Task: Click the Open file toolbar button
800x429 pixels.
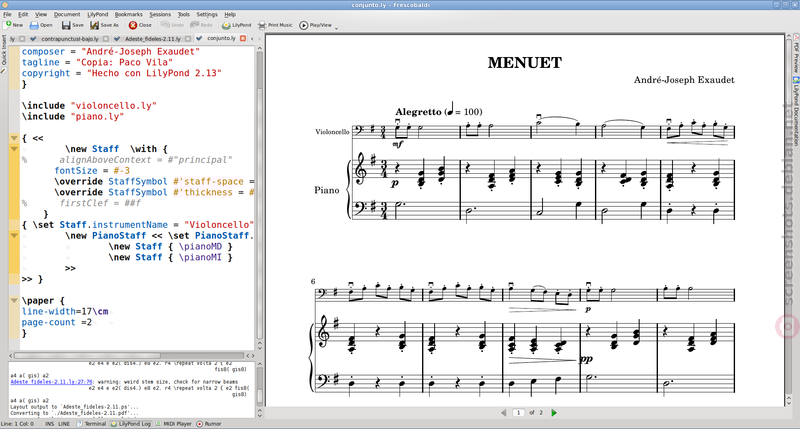Action: coord(41,25)
